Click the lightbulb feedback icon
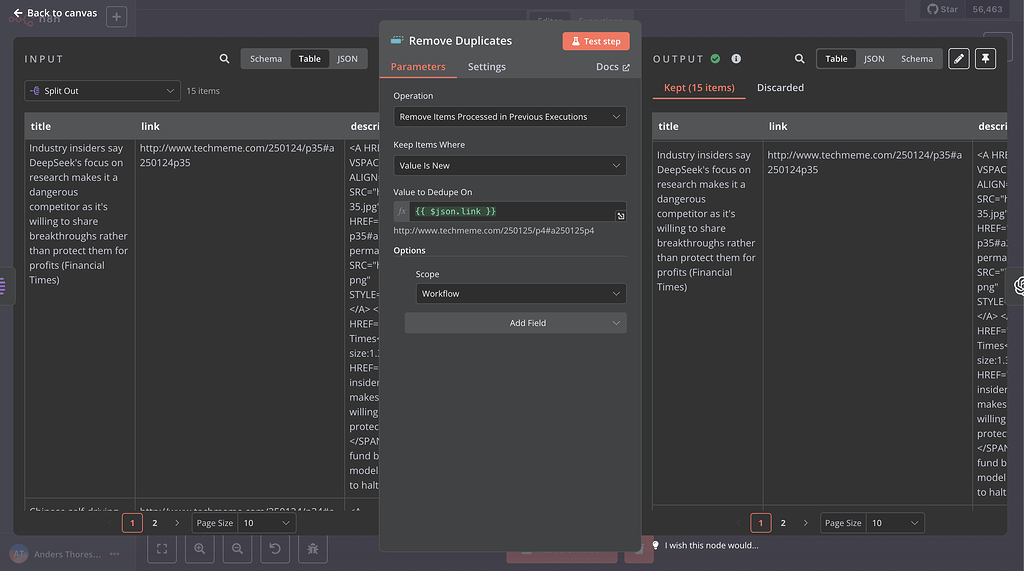Viewport: 1024px width, 571px height. coord(655,545)
